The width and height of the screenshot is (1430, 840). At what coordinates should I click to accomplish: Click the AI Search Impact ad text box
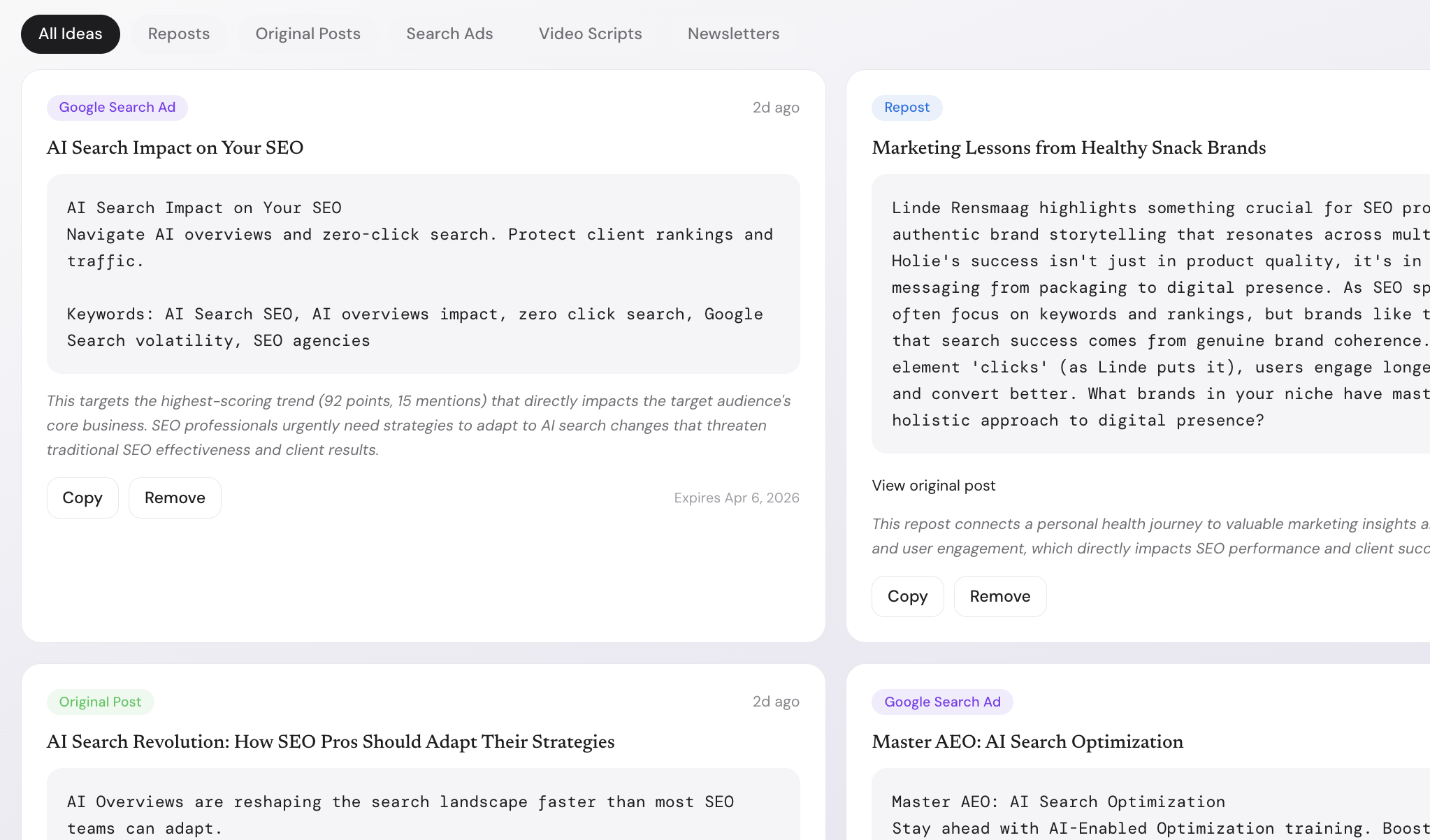click(423, 274)
